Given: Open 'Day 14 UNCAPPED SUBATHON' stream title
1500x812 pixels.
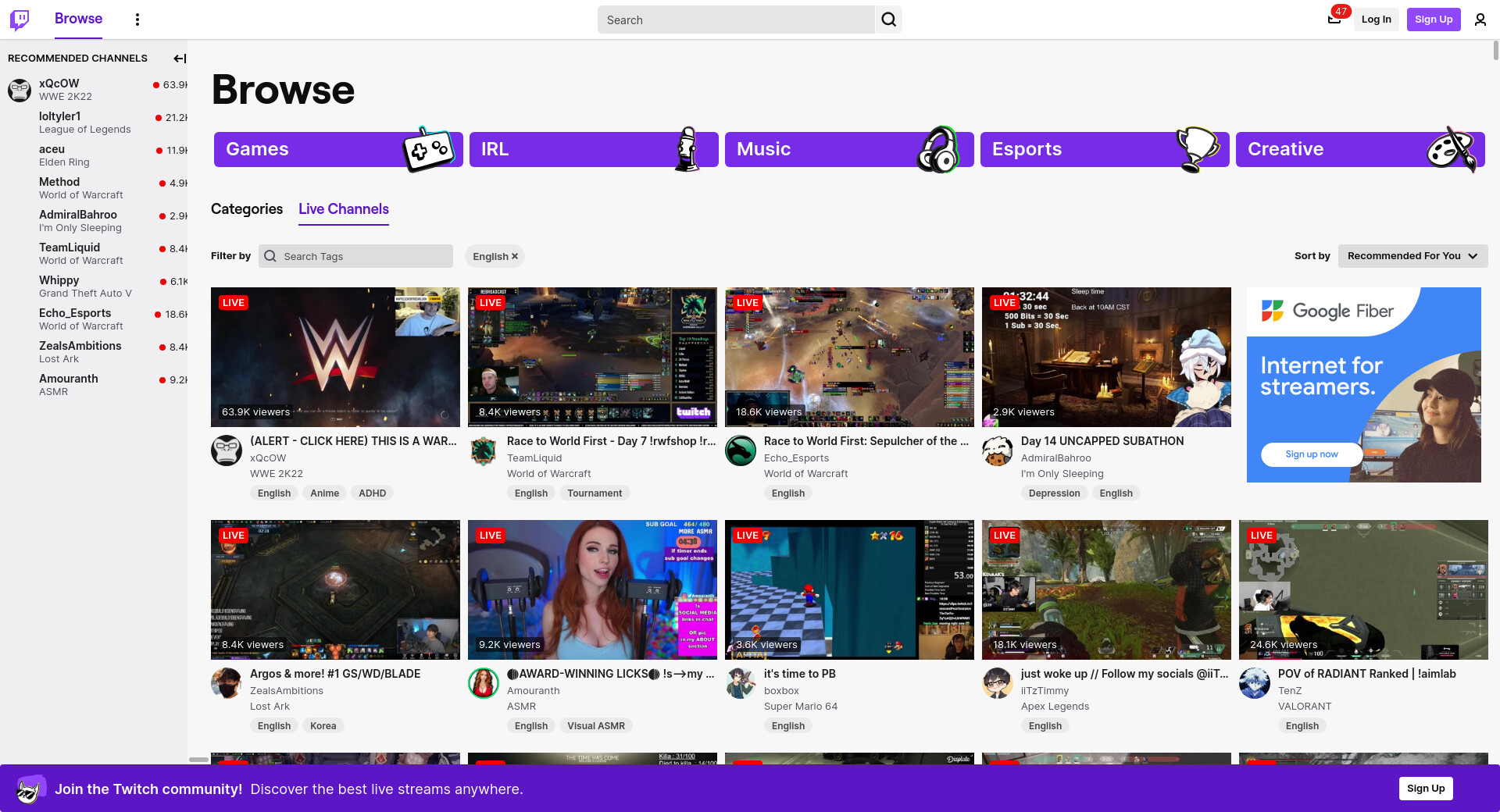Looking at the screenshot, I should (1102, 441).
